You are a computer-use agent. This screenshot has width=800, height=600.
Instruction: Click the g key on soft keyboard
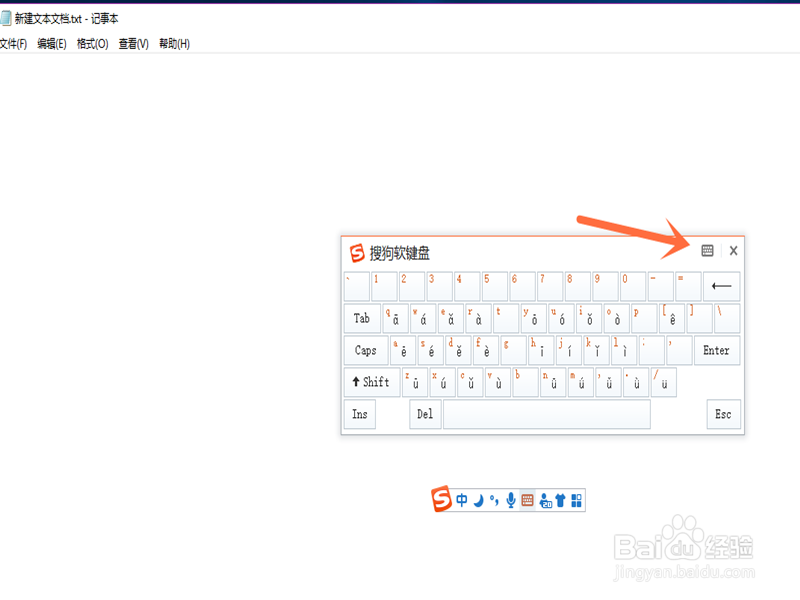513,350
